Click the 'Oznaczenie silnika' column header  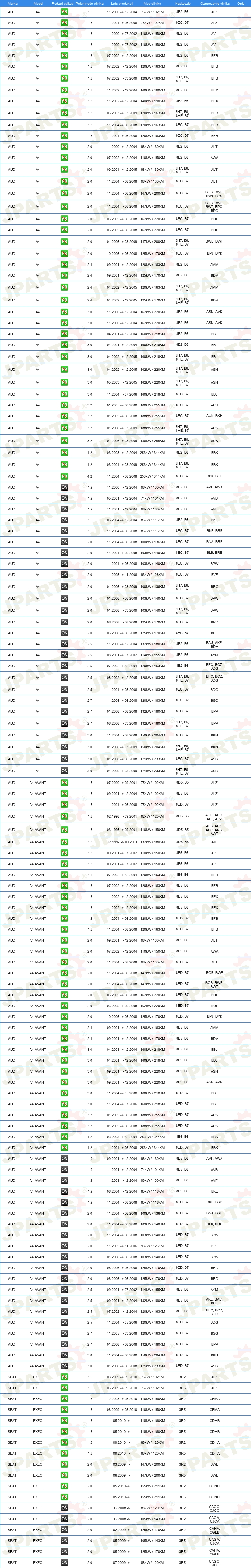point(214,4)
